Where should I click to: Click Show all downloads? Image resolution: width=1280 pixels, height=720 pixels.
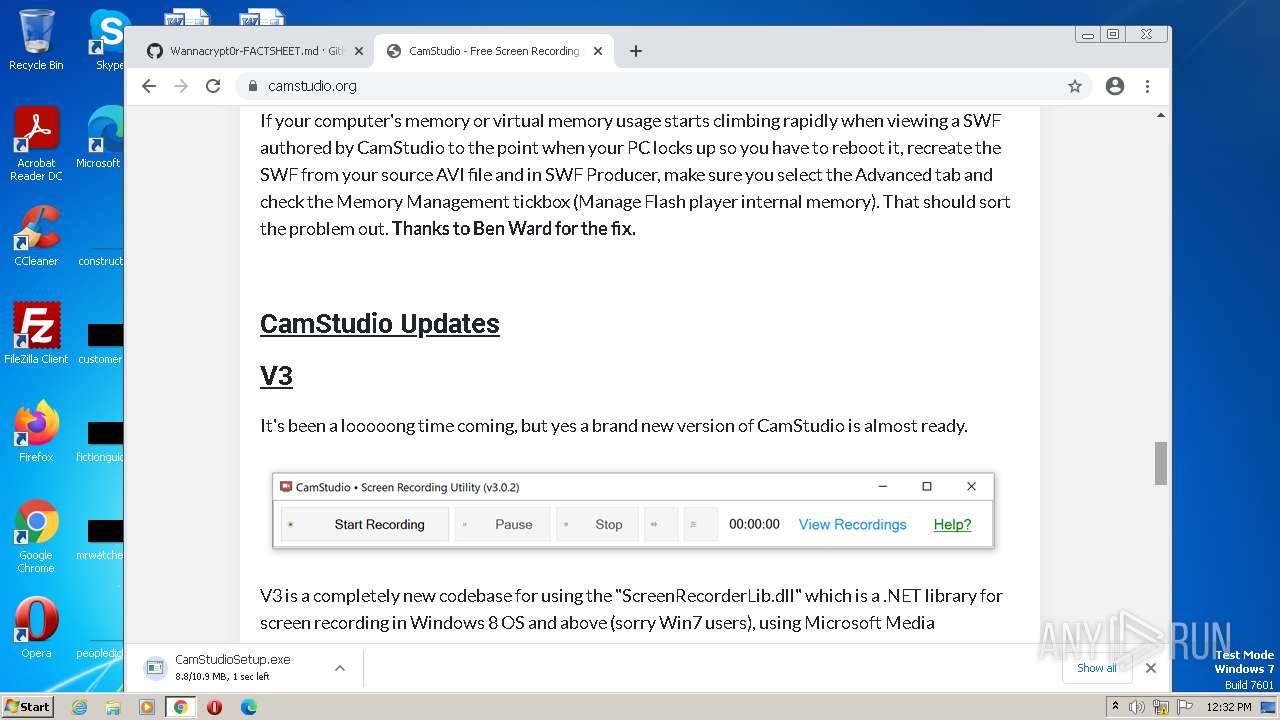[1096, 668]
